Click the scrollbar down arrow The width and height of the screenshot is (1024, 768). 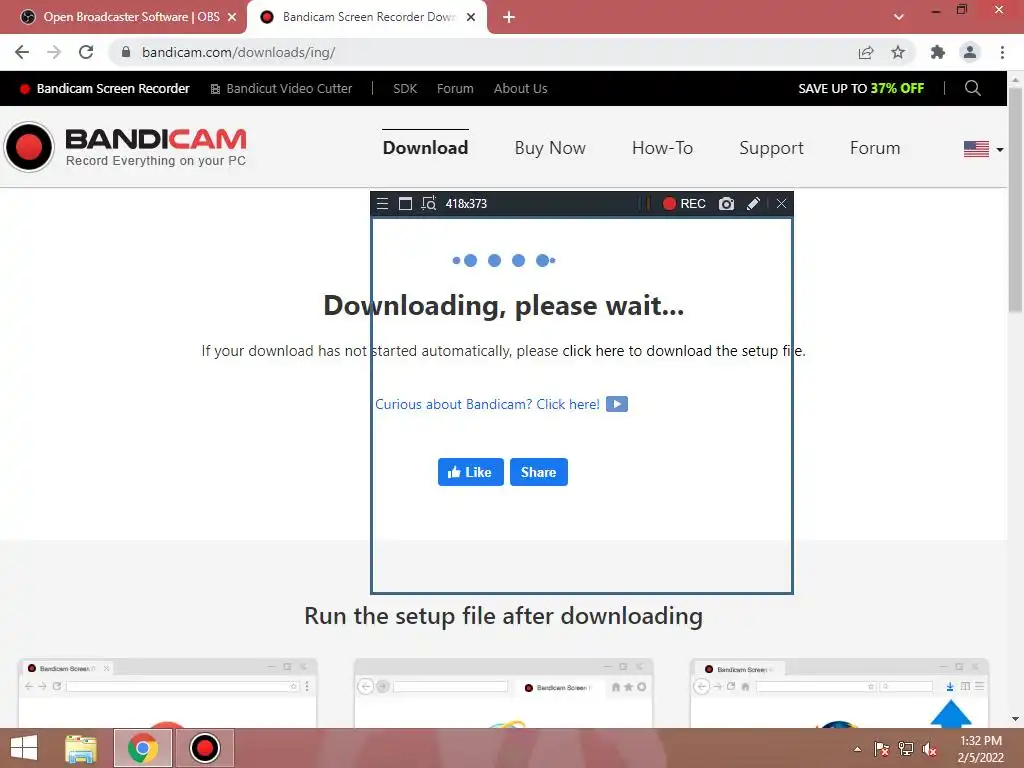click(1015, 720)
